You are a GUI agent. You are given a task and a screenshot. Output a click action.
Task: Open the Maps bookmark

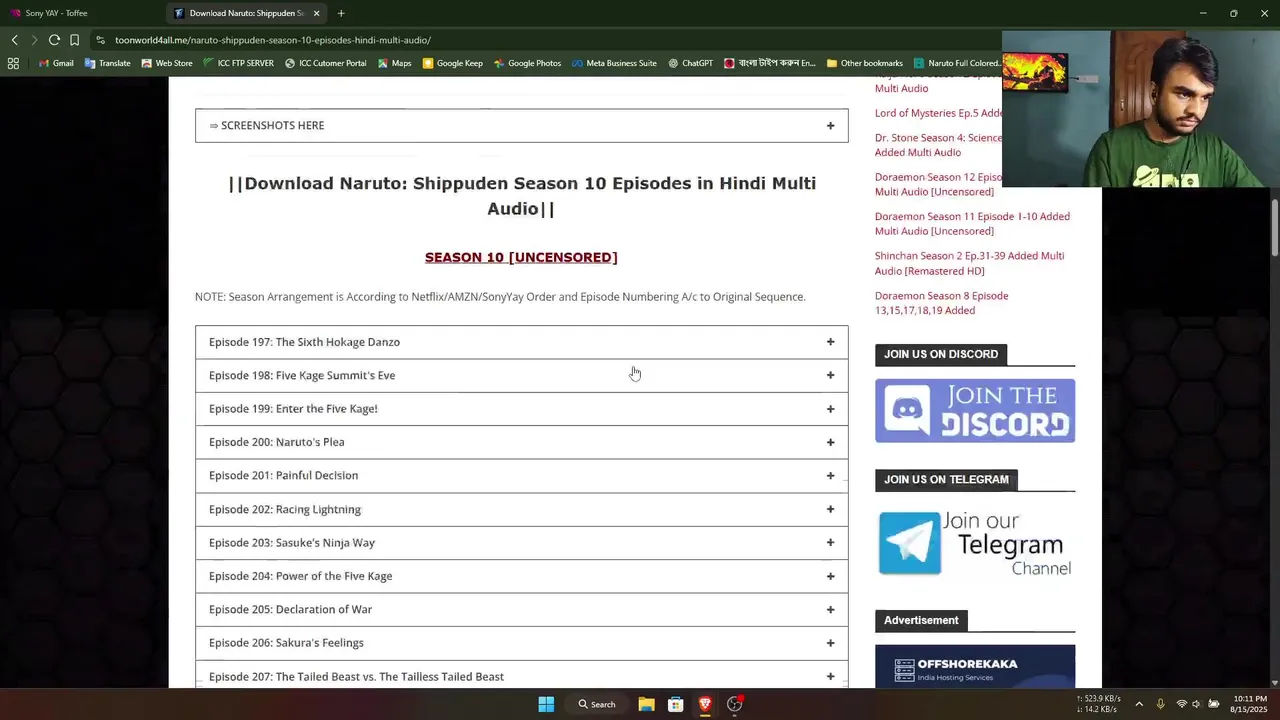tap(394, 63)
